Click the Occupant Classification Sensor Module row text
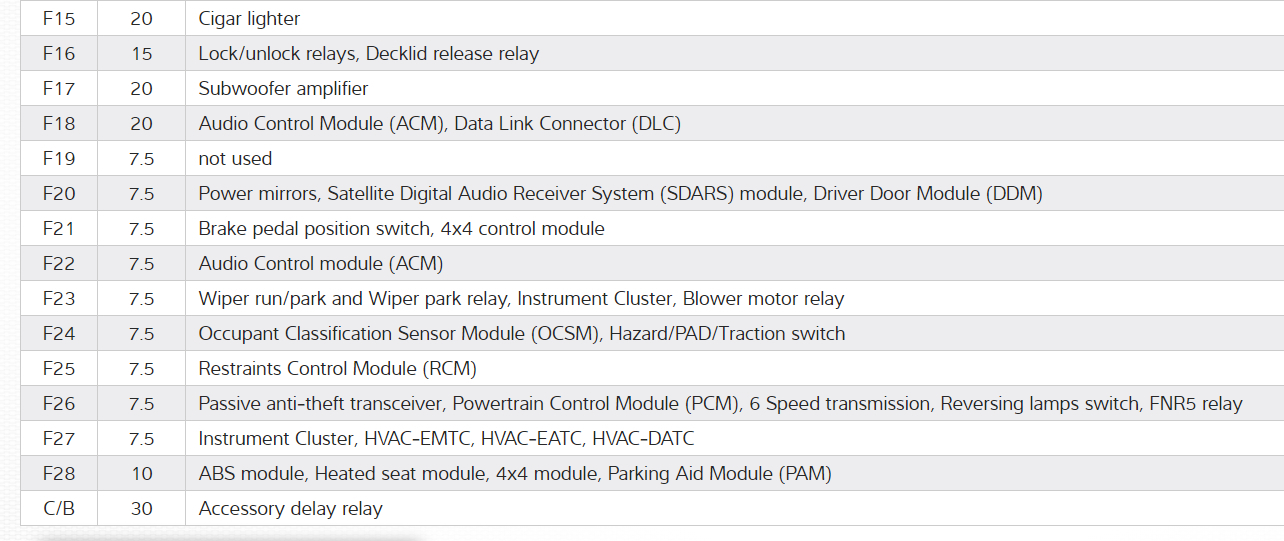Viewport: 1284px width, 541px height. coord(521,334)
